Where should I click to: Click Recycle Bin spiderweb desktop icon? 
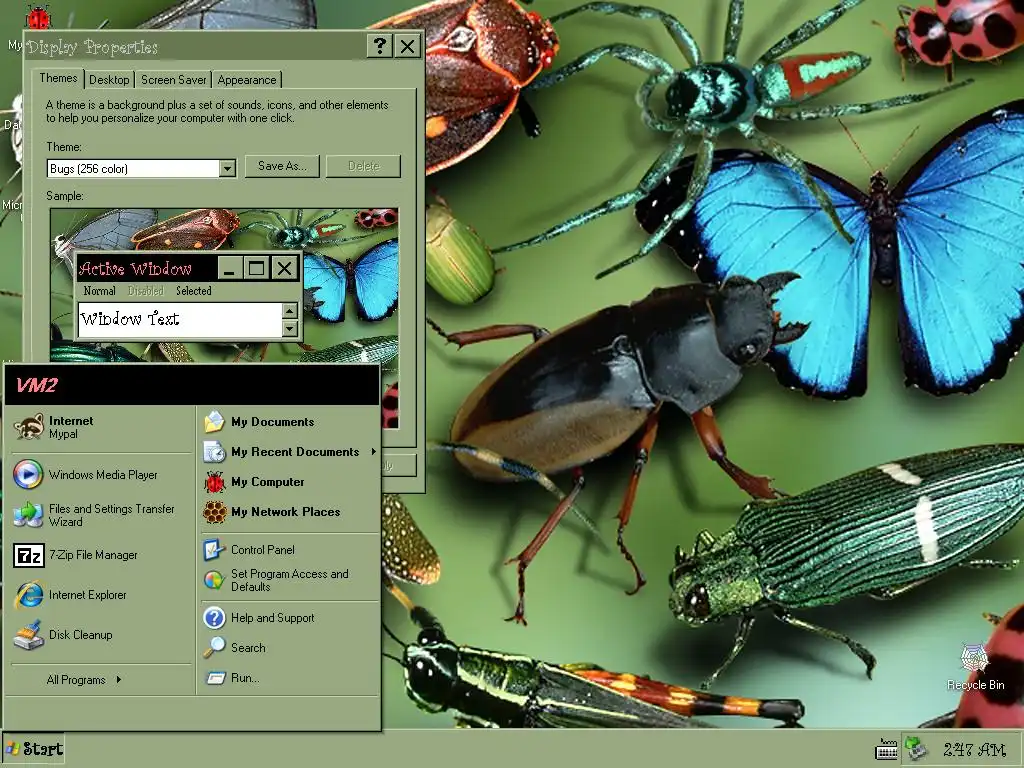(974, 658)
